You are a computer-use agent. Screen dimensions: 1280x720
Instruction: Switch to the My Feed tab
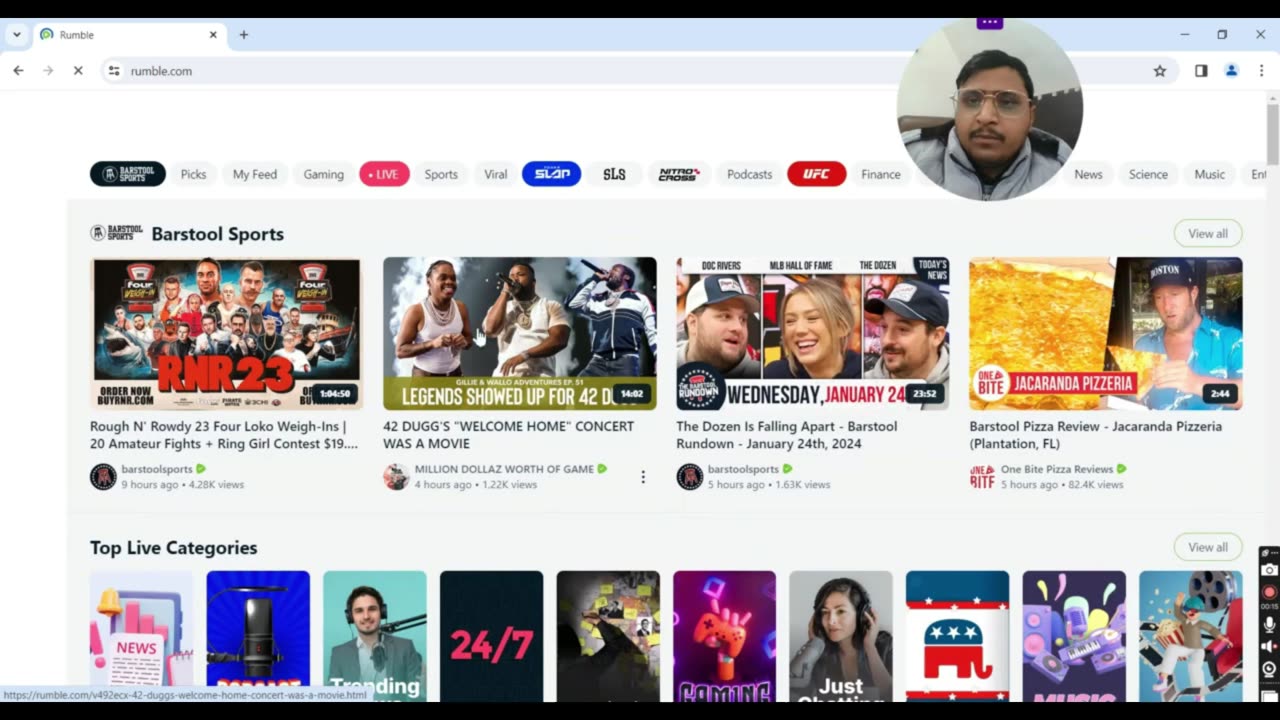pyautogui.click(x=255, y=174)
